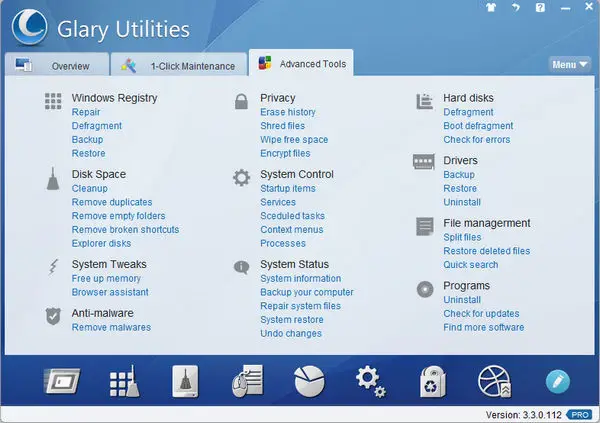This screenshot has height=423, width=600.
Task: Open the startup manager icon in bottom toolbar
Action: pyautogui.click(x=62, y=381)
